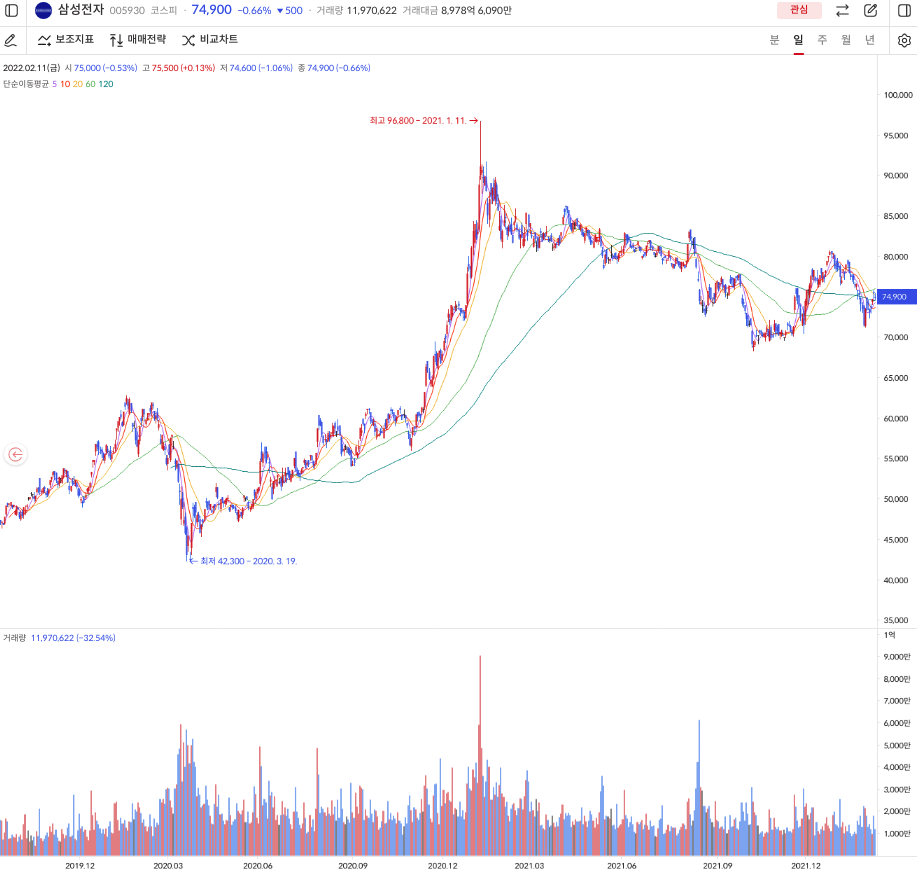Open 매매전략 trading strategy menu
This screenshot has width=917, height=870.
[138, 40]
